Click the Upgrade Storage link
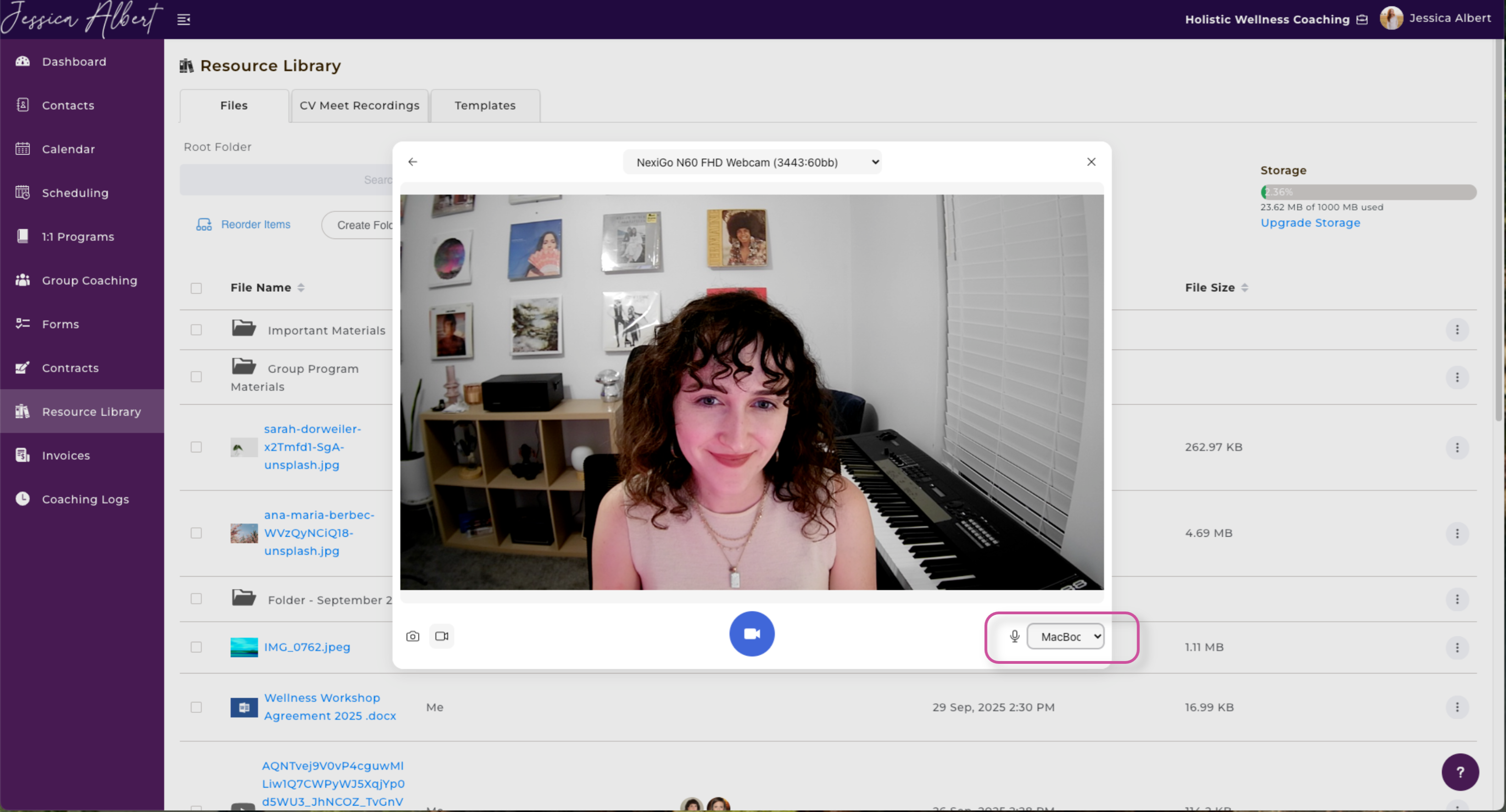Image resolution: width=1506 pixels, height=812 pixels. [1310, 223]
